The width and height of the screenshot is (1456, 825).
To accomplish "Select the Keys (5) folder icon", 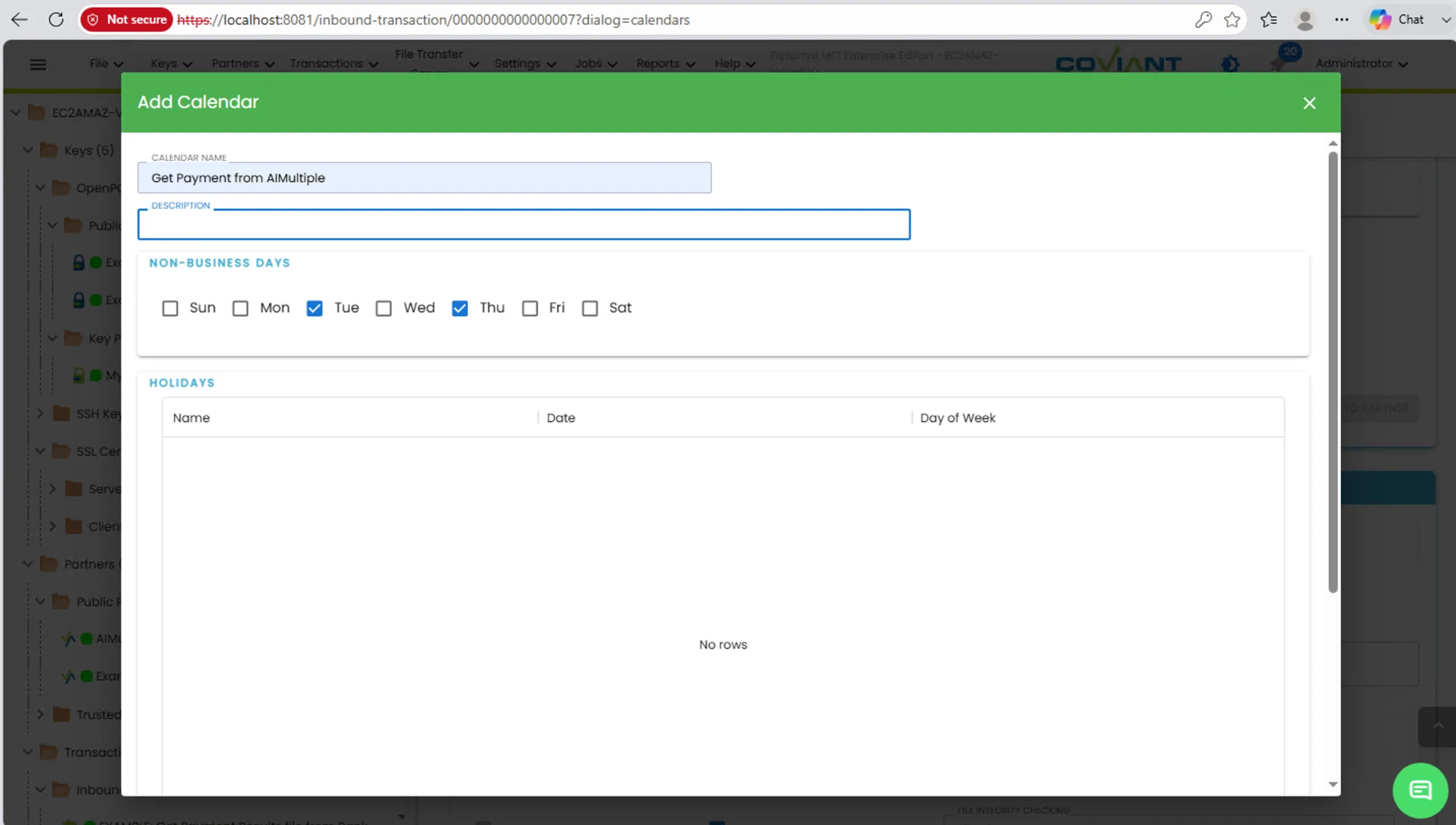I will click(49, 150).
